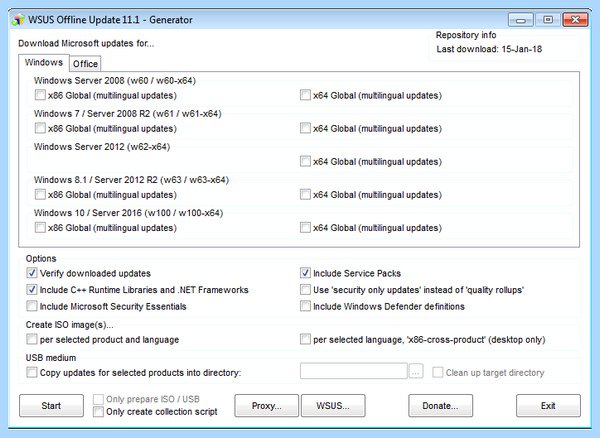The width and height of the screenshot is (600, 438).
Task: Click the browse (...) button for USB directory
Action: click(x=416, y=371)
